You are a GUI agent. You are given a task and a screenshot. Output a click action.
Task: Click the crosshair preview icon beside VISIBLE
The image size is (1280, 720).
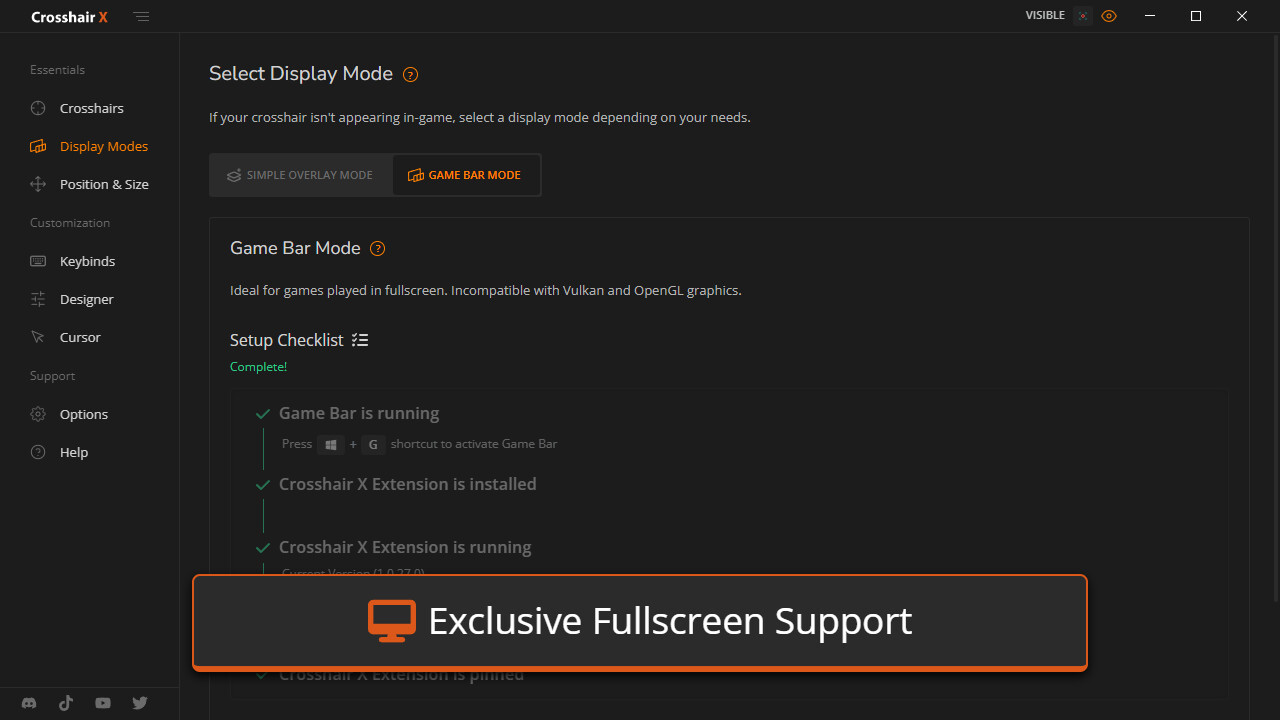(x=1083, y=16)
